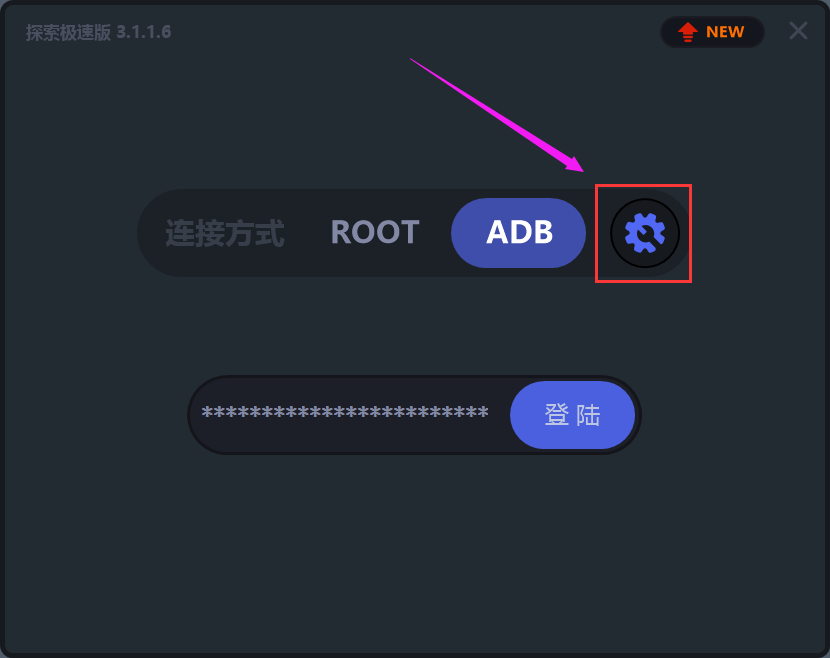Click the 连接方式 label
Screen dimensions: 830x658
click(225, 233)
